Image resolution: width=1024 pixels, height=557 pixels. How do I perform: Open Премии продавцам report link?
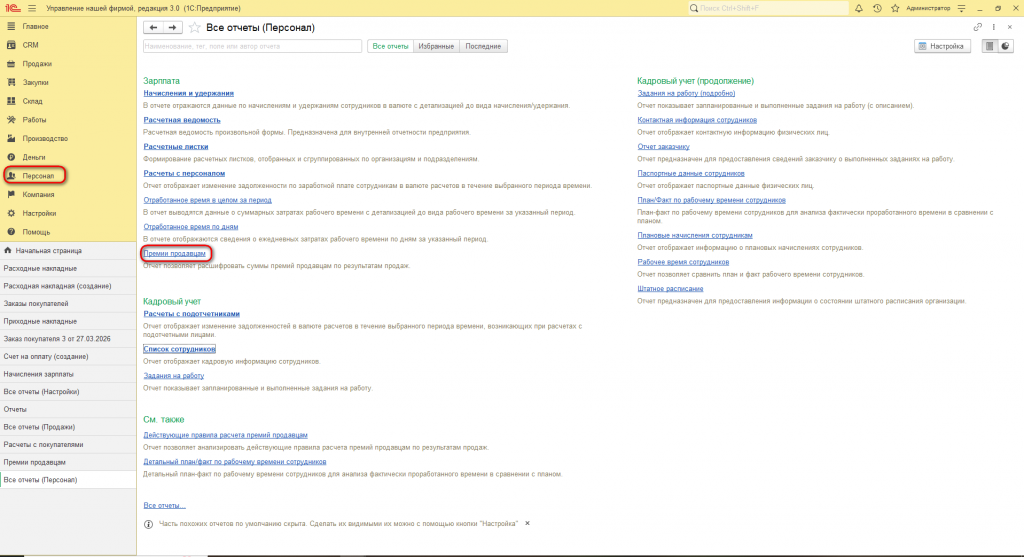tap(174, 253)
